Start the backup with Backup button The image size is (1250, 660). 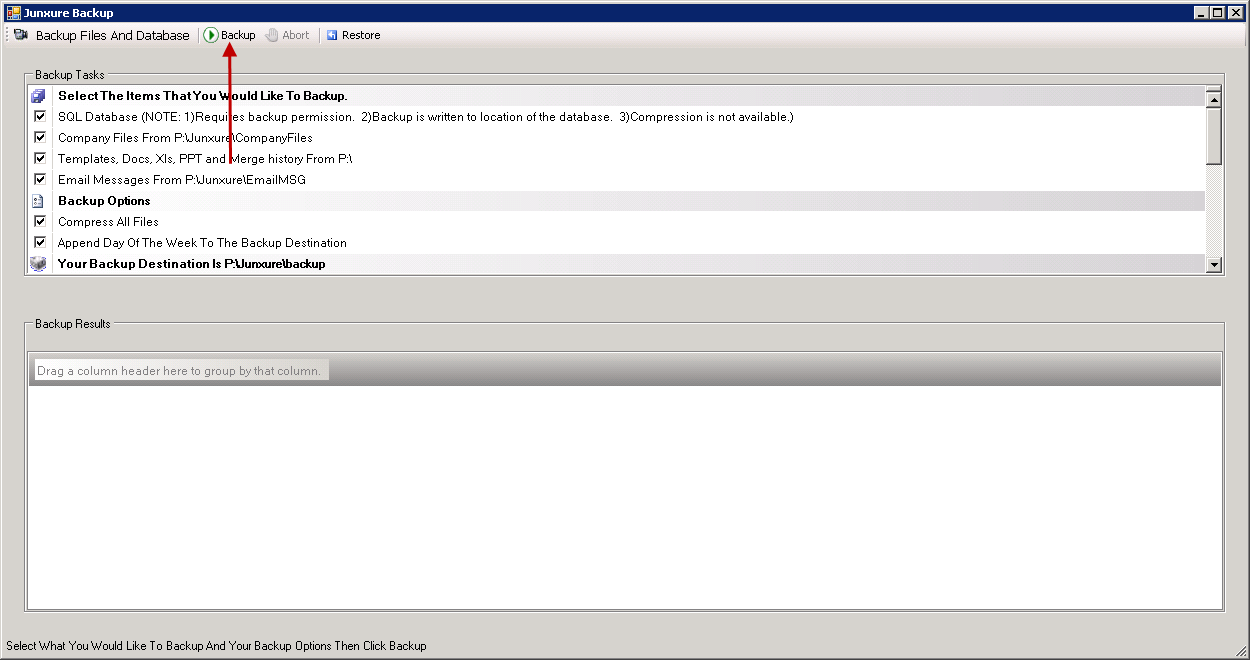[230, 35]
